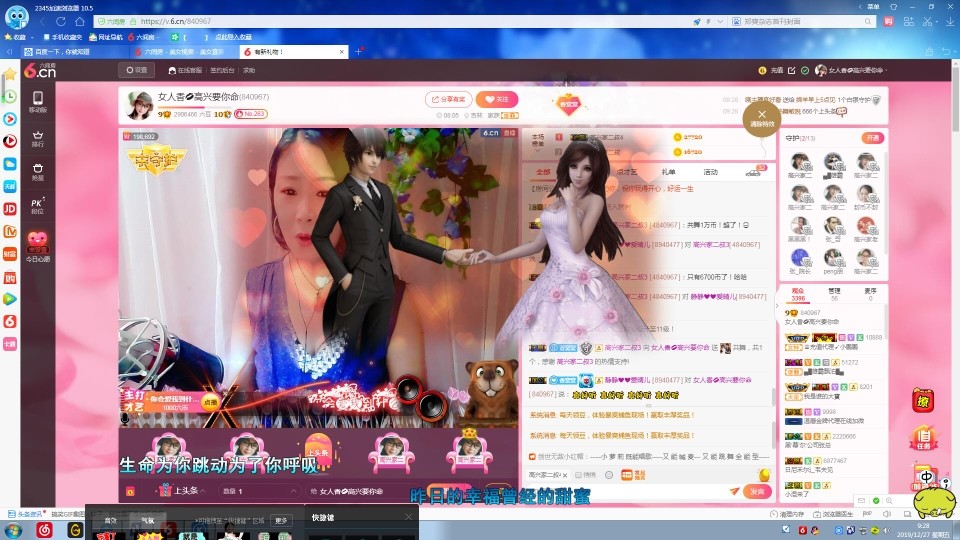Click the microphone icon on the video
The width and height of the screenshot is (960, 540).
125,419
